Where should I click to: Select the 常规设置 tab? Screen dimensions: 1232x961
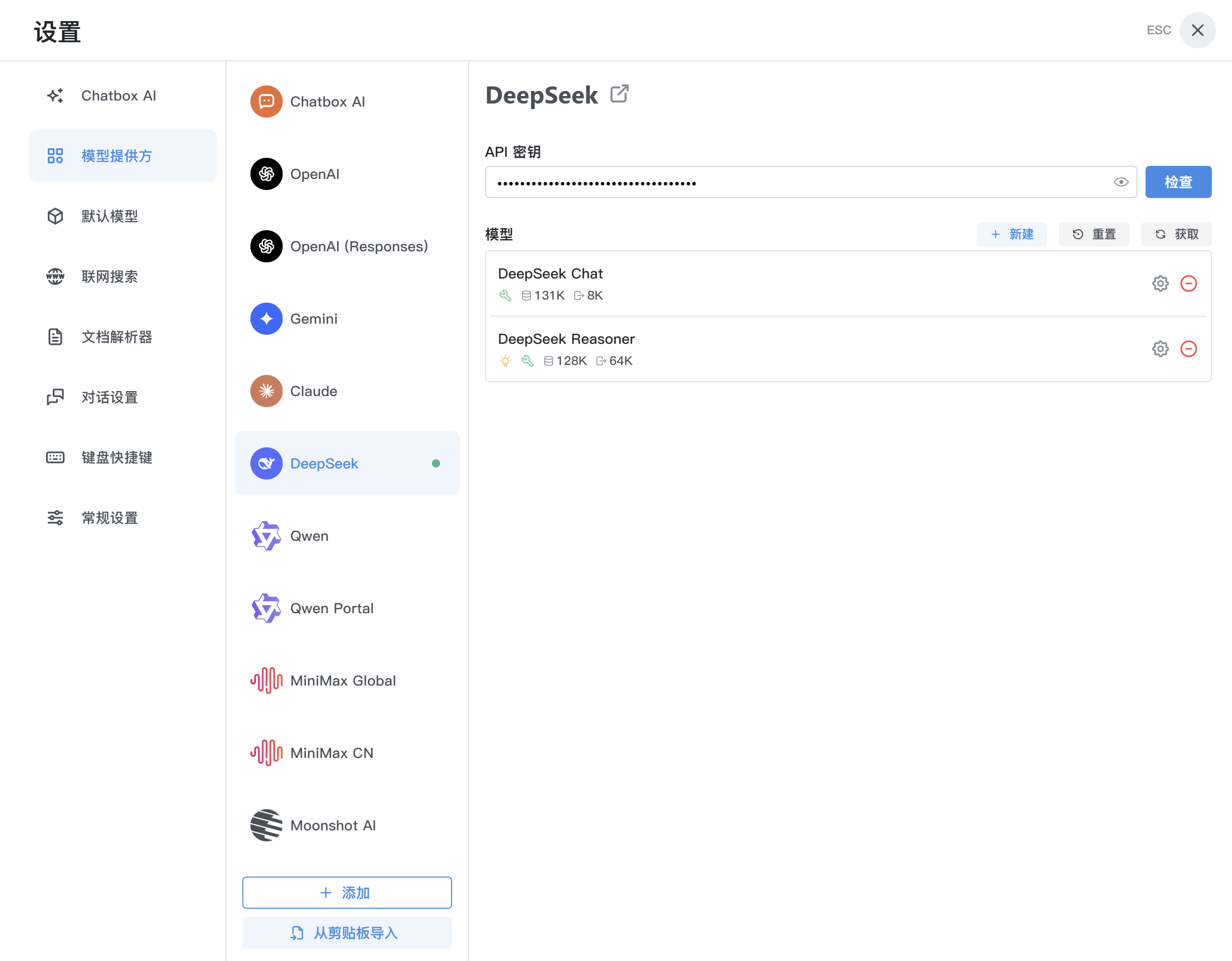coord(123,518)
